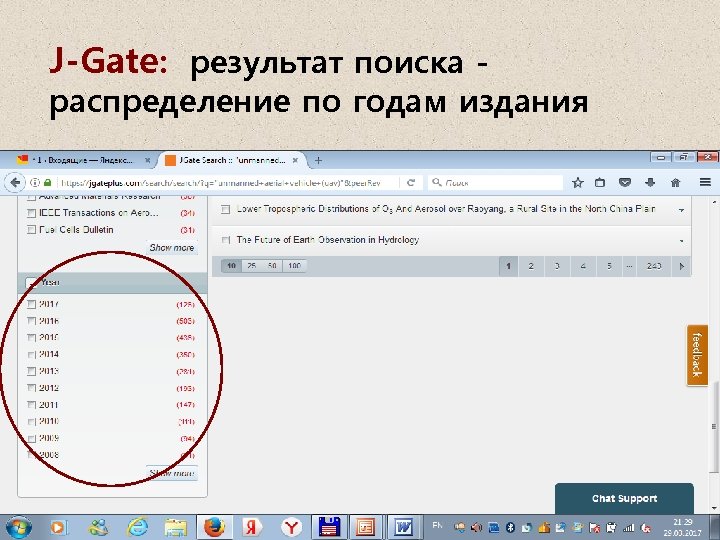Open the Windows Start menu orb
This screenshot has width=720, height=540.
point(18,527)
